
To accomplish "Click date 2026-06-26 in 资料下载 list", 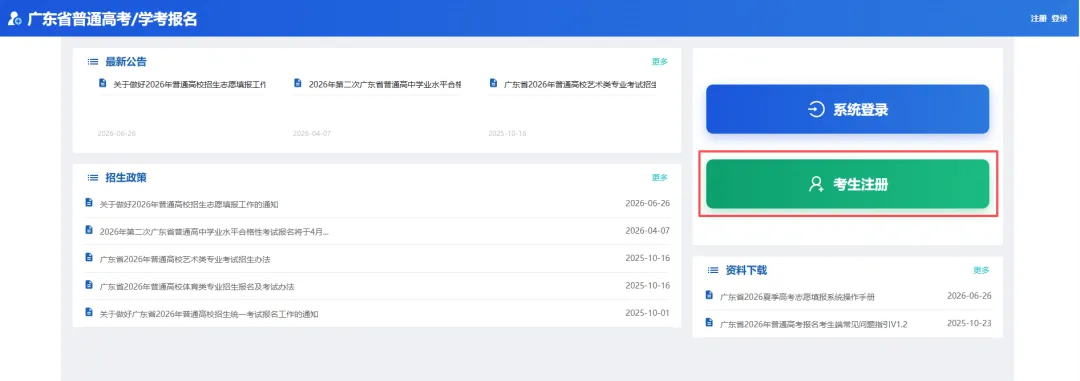I will (x=969, y=296).
